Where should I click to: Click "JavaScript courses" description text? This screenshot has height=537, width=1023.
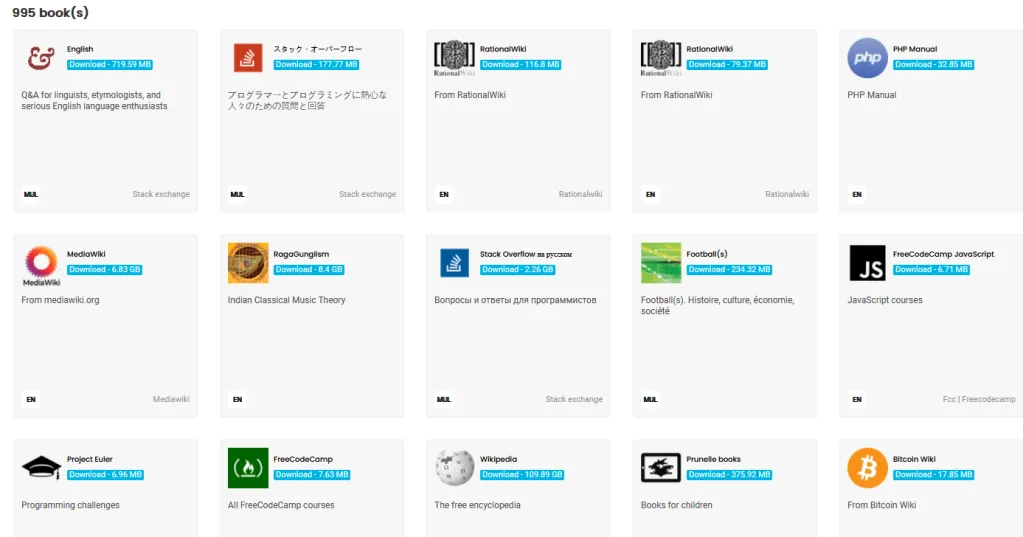pyautogui.click(x=885, y=300)
